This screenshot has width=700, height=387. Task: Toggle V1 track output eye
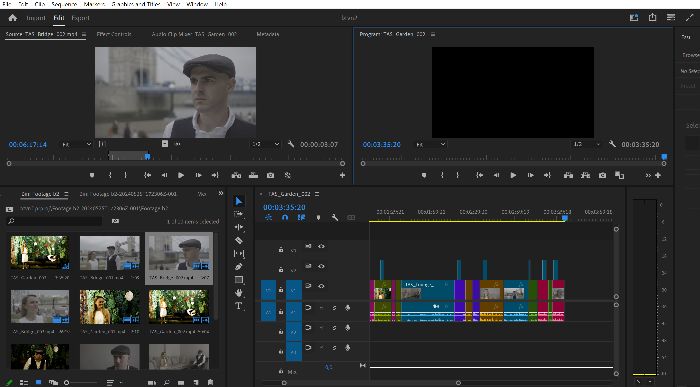[321, 286]
